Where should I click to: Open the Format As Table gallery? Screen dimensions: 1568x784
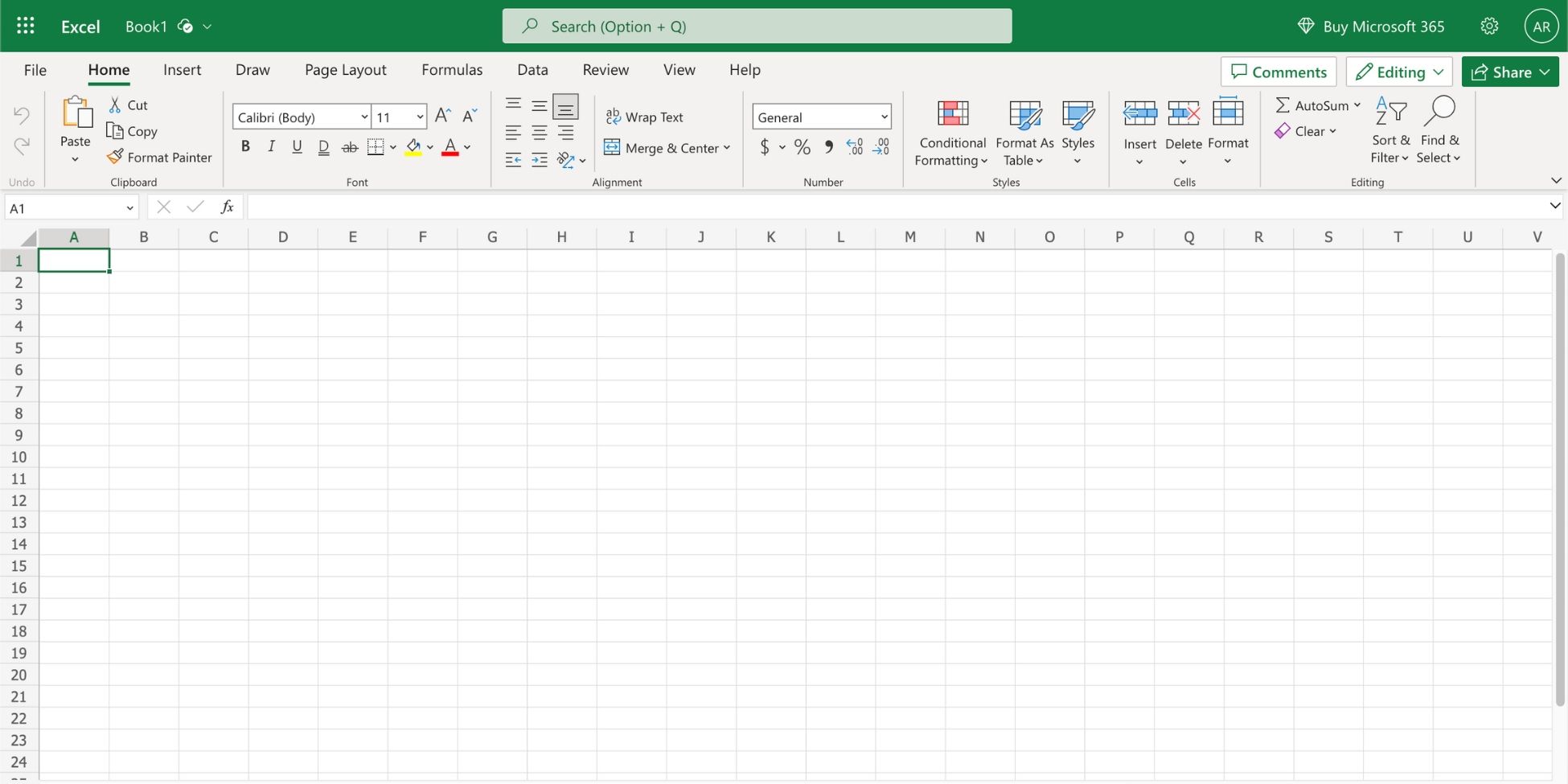tap(1024, 133)
